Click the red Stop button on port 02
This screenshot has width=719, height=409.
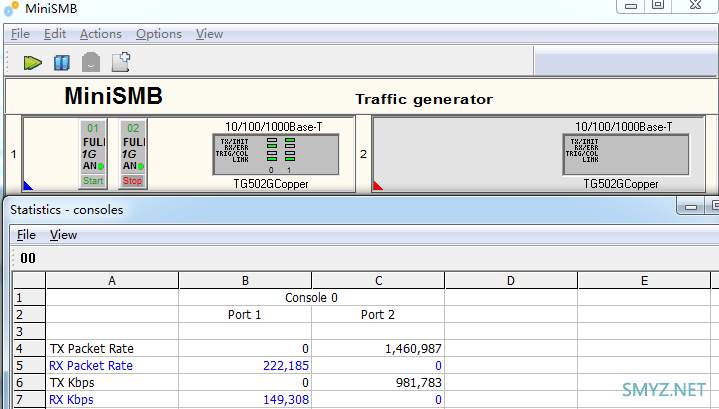point(133,181)
